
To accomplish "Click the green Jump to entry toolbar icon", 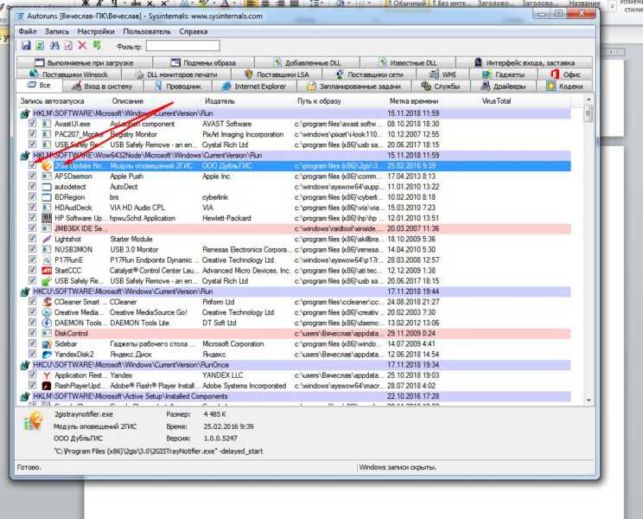I will (97, 45).
